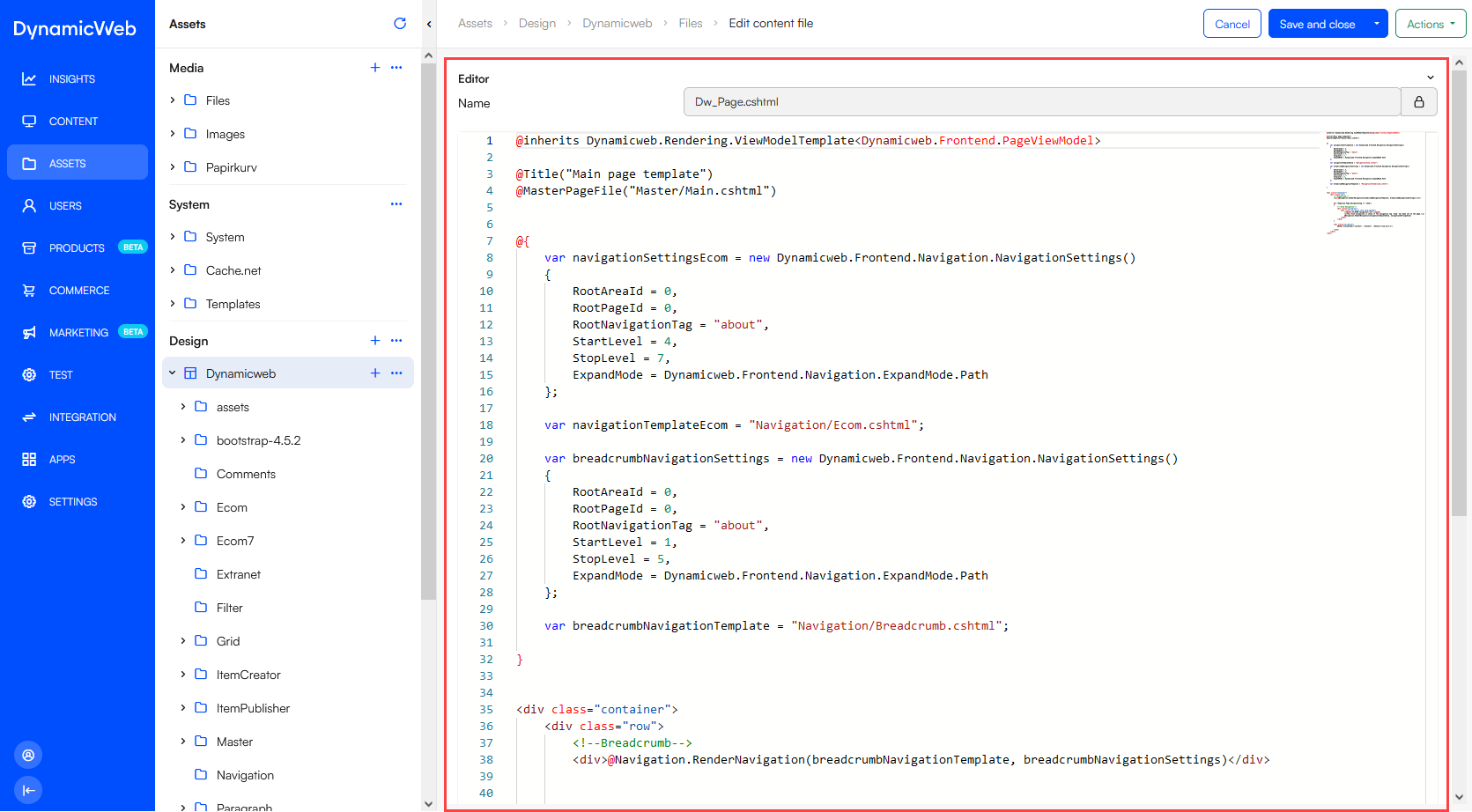Open INSIGHTS menu item
The image size is (1472, 812).
pos(72,79)
